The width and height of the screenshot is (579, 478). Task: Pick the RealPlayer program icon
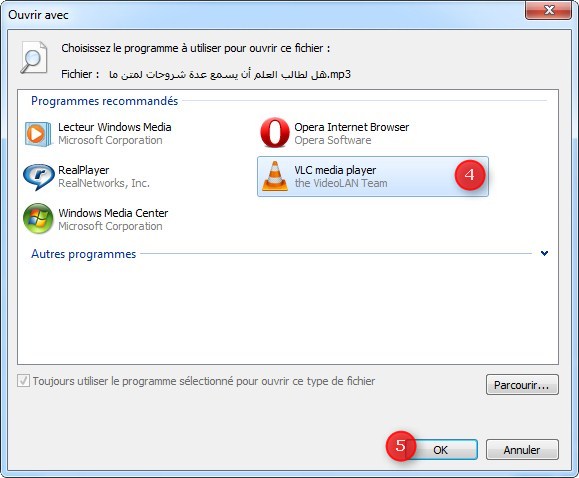point(38,177)
